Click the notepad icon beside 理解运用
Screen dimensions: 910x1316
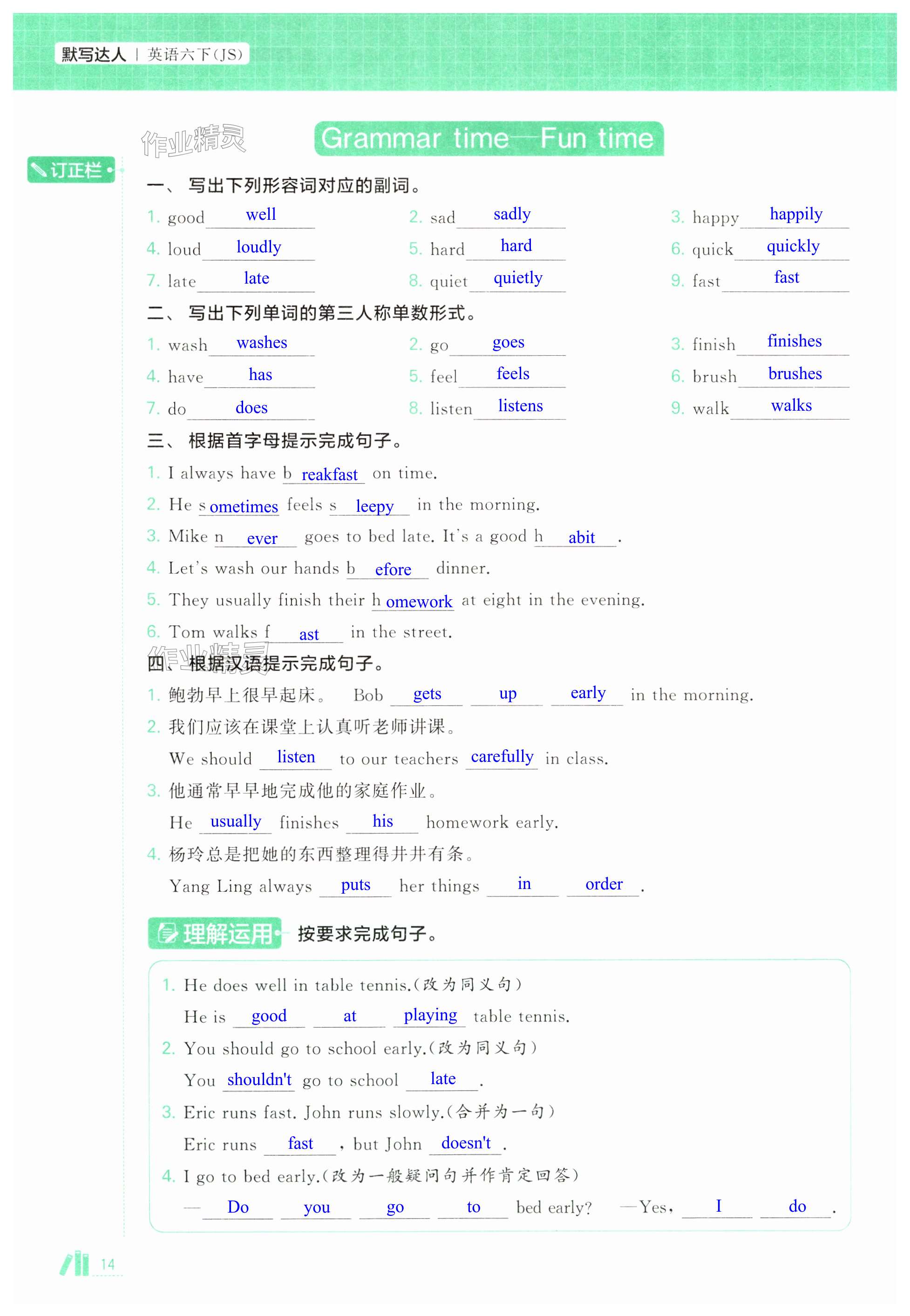click(x=168, y=933)
